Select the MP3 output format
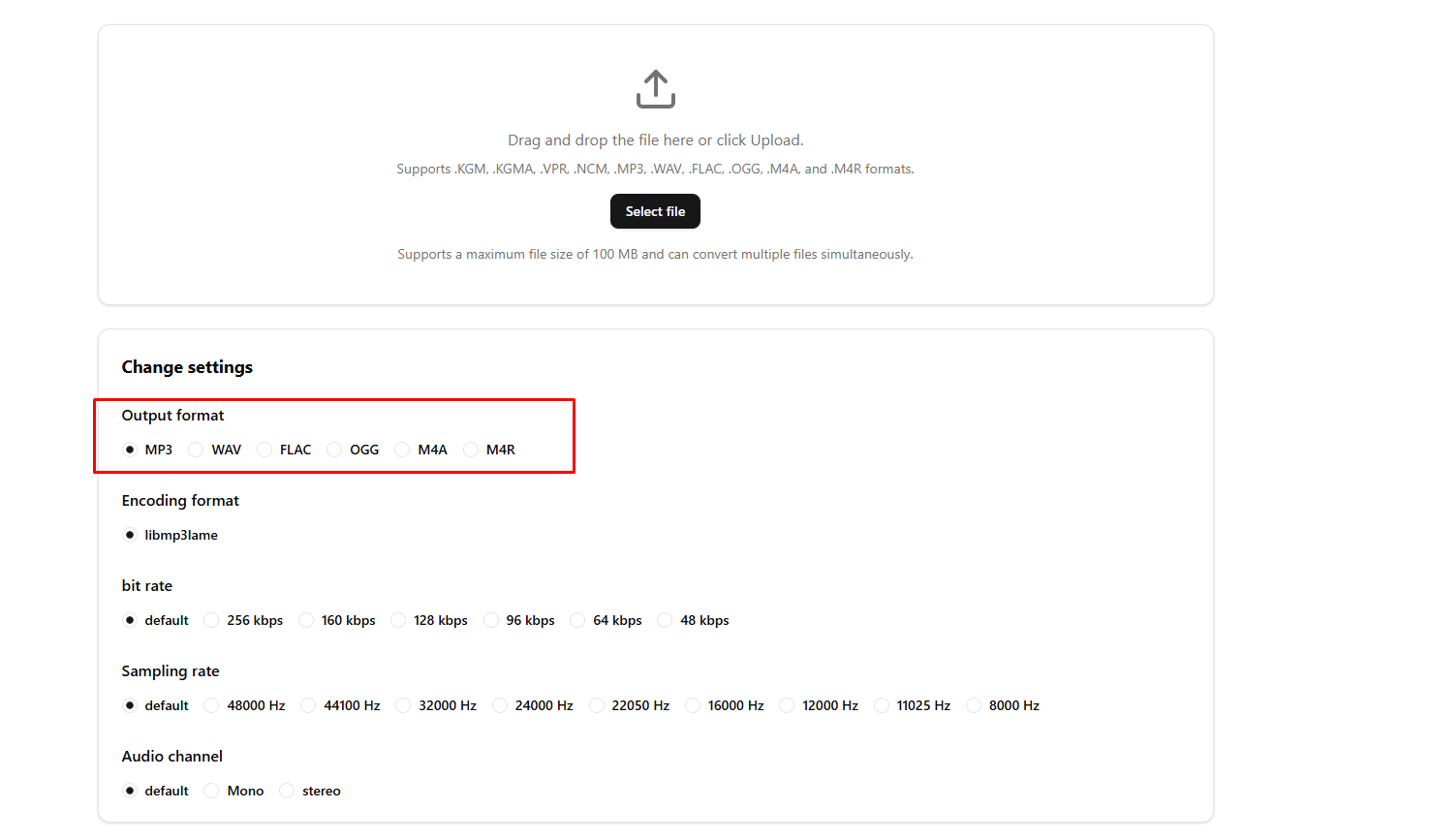 [130, 449]
